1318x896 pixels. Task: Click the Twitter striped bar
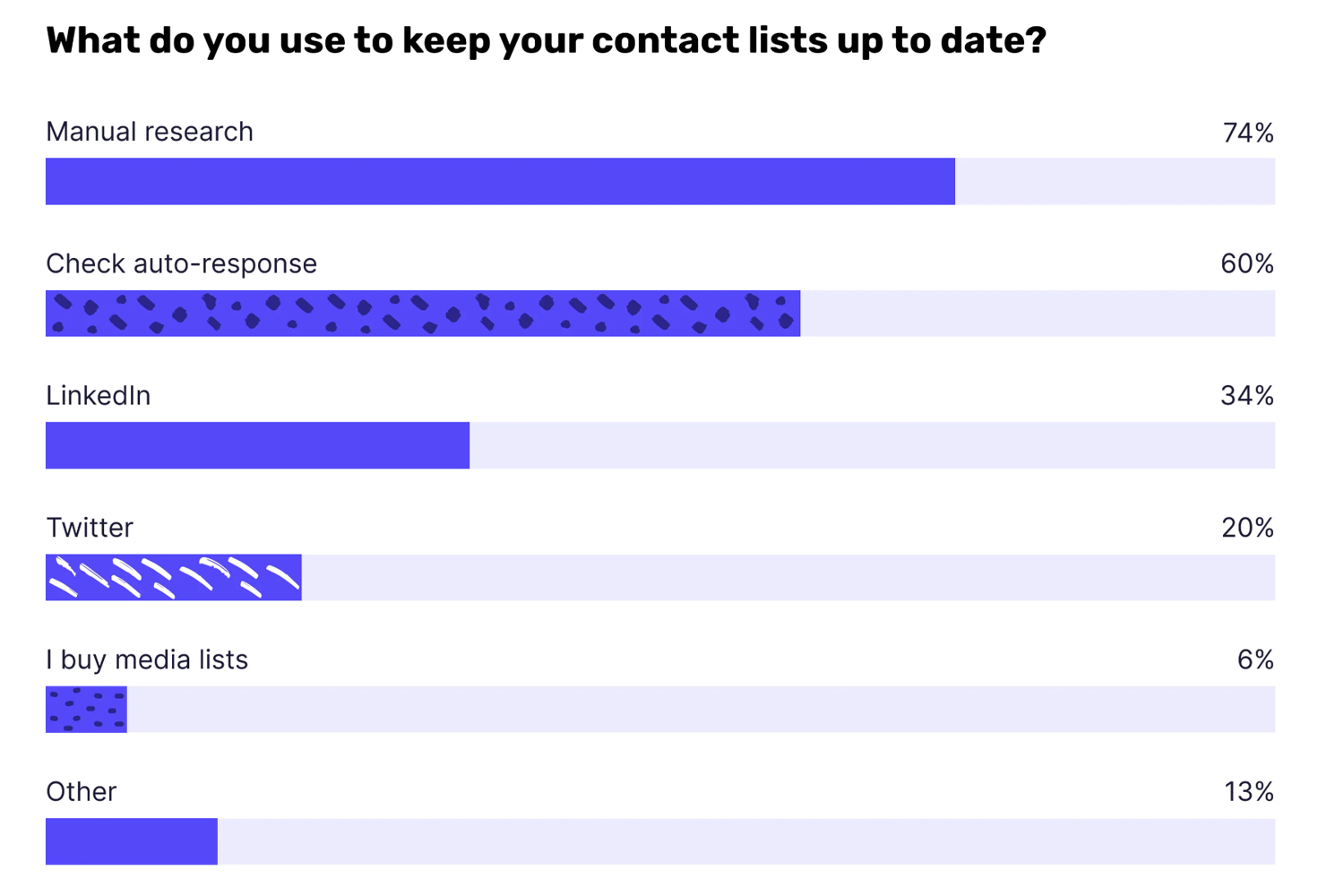coord(174,577)
